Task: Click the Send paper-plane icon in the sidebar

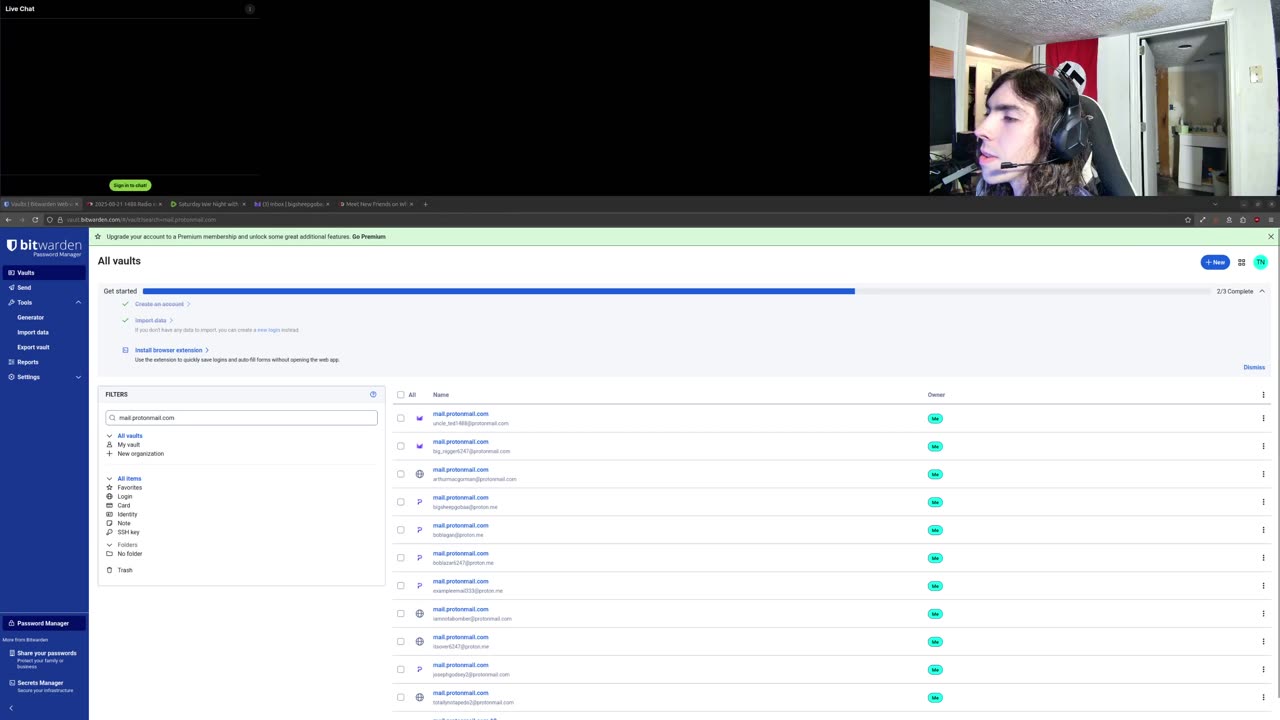Action: (x=11, y=288)
